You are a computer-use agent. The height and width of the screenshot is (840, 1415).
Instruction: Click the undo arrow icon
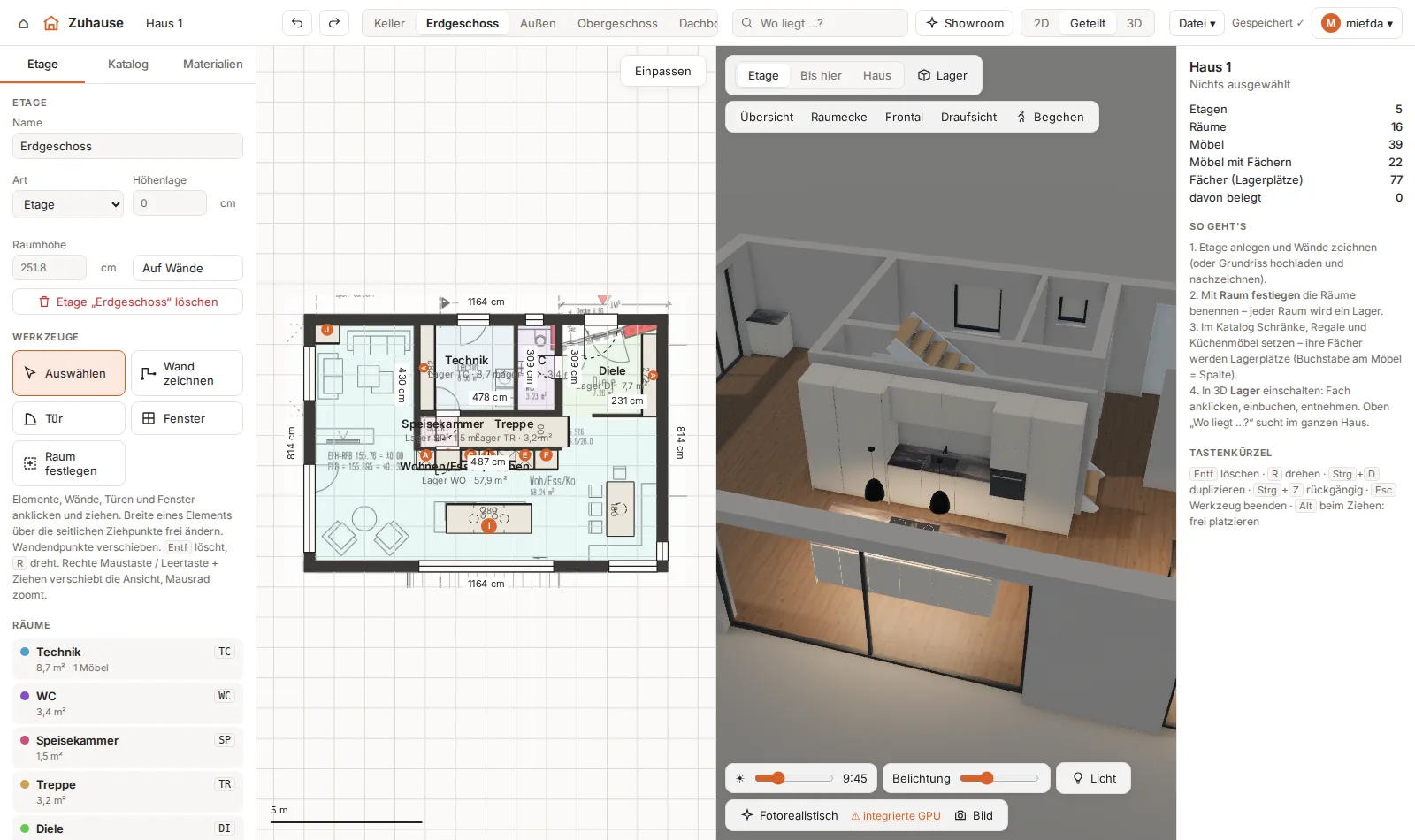pos(297,23)
